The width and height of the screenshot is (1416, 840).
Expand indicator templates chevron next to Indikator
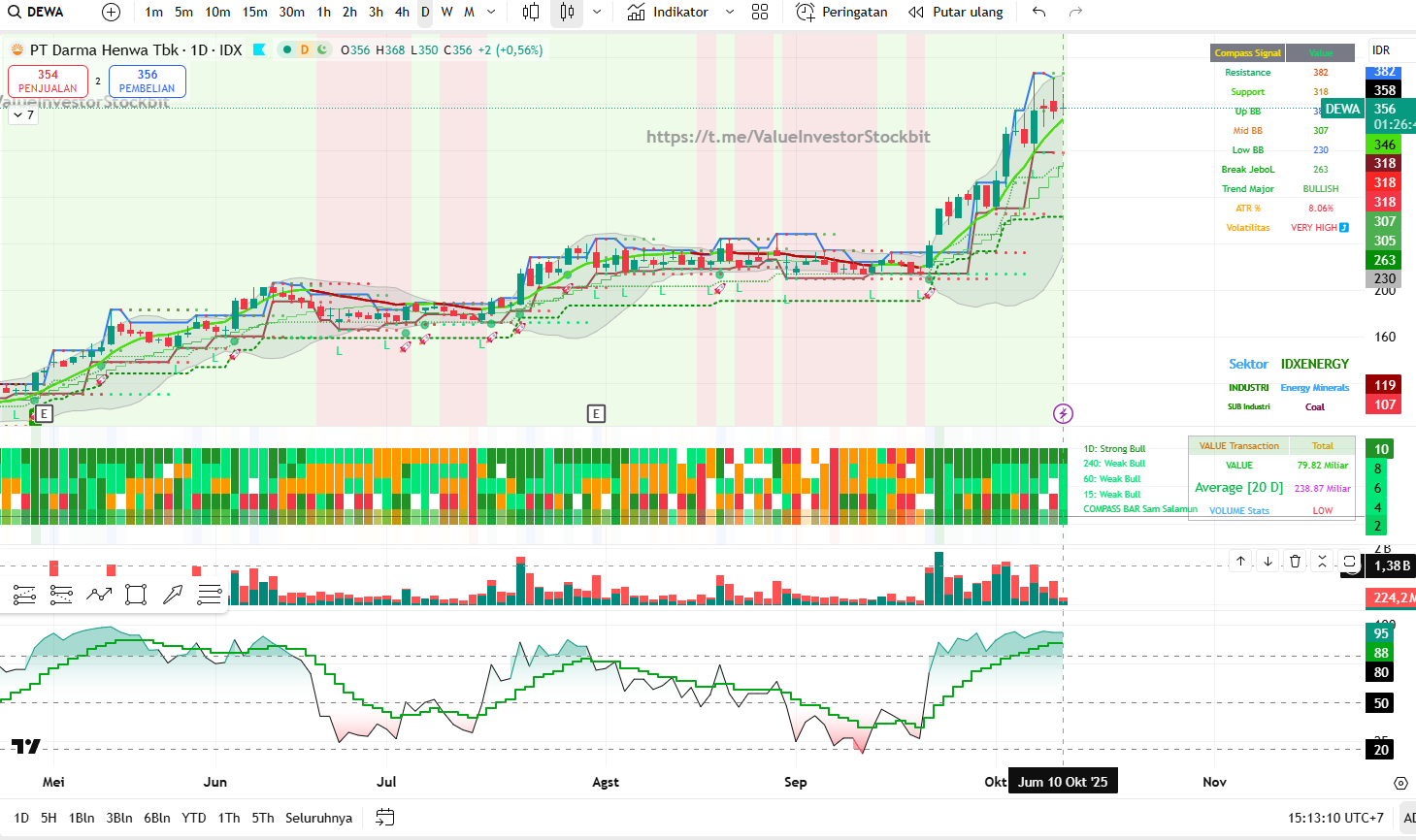pyautogui.click(x=730, y=12)
